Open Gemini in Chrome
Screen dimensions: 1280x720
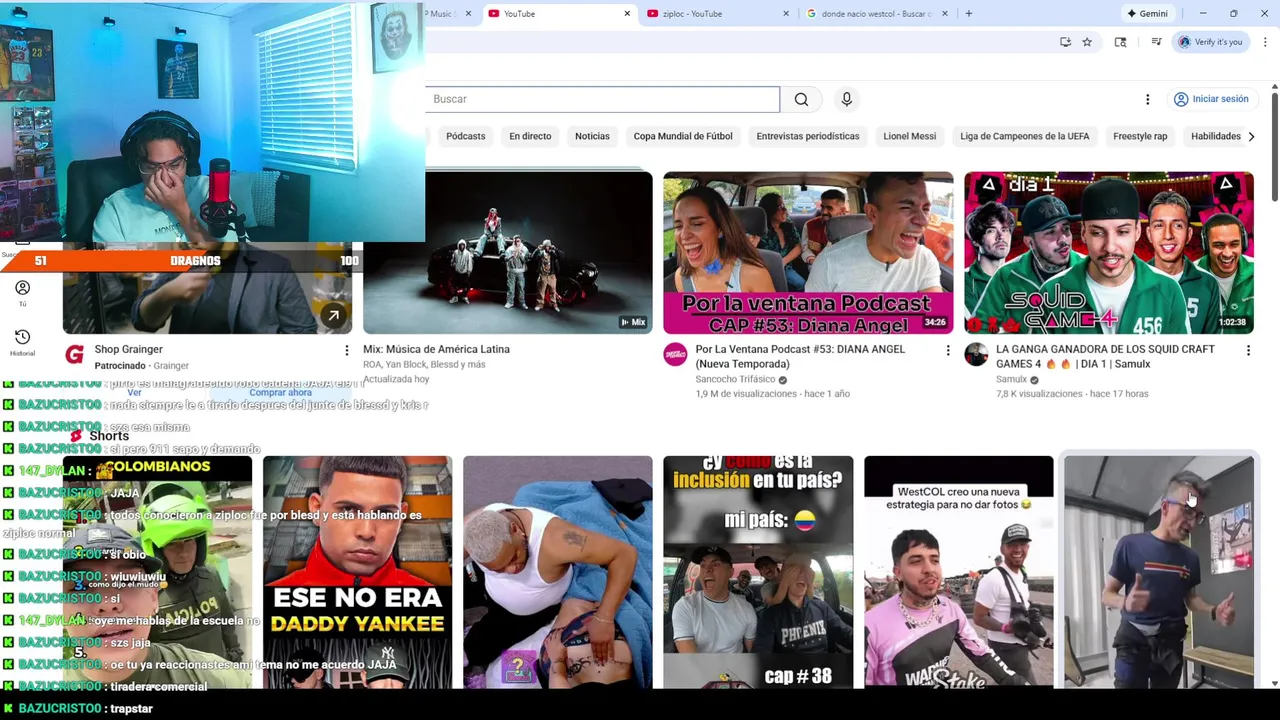[x=1147, y=14]
